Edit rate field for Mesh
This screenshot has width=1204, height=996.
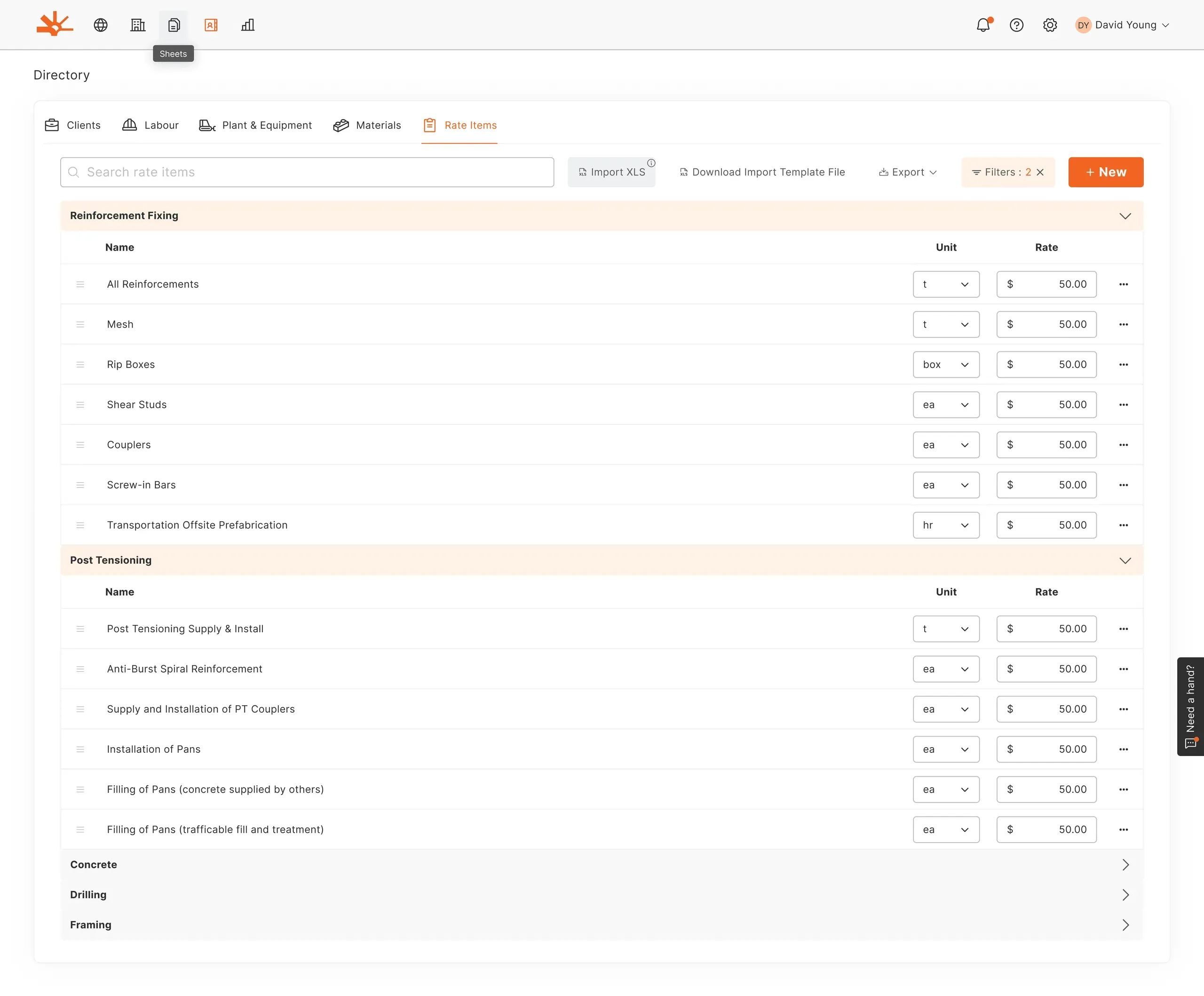click(1046, 325)
